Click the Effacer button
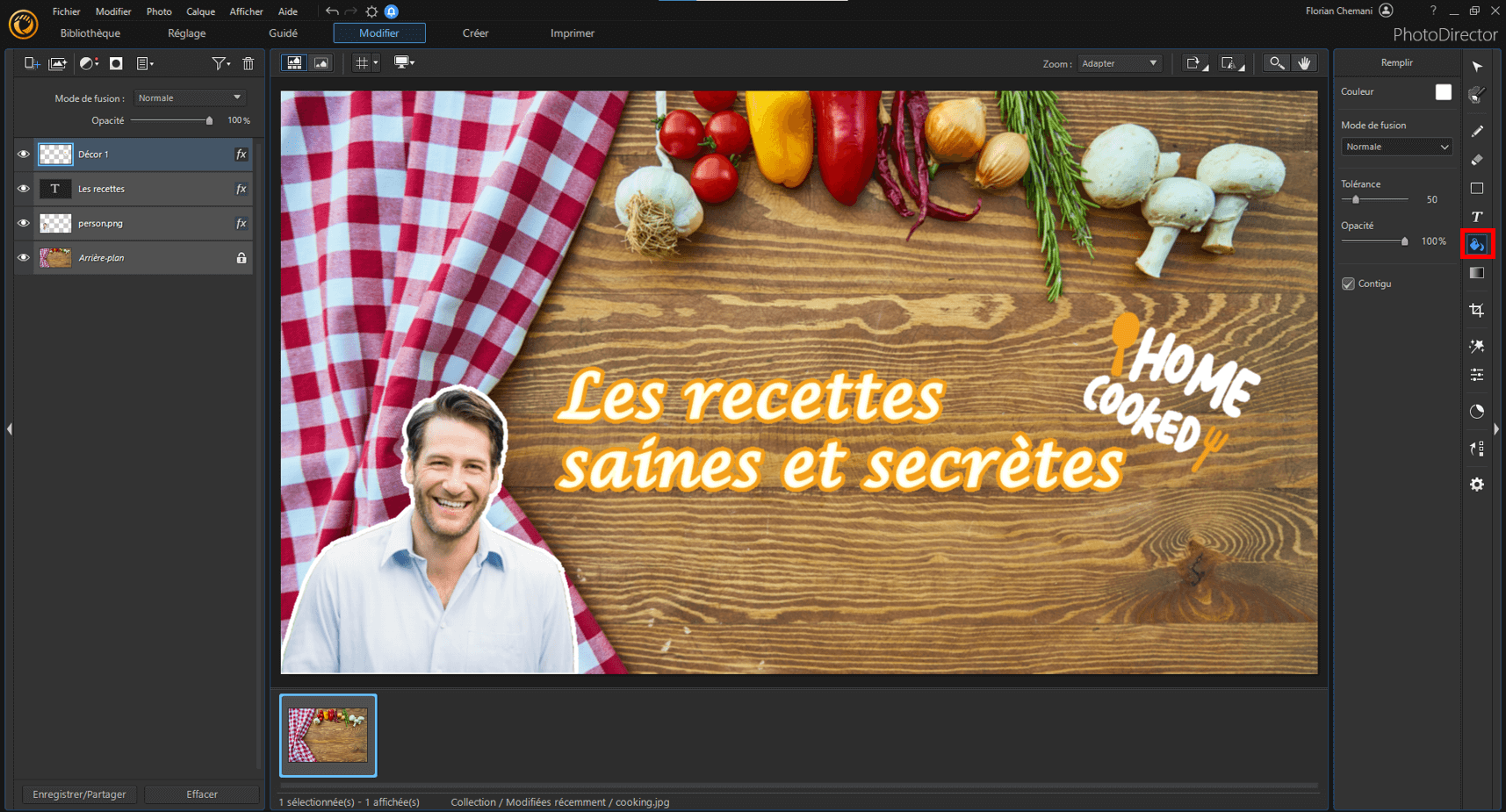 (202, 794)
